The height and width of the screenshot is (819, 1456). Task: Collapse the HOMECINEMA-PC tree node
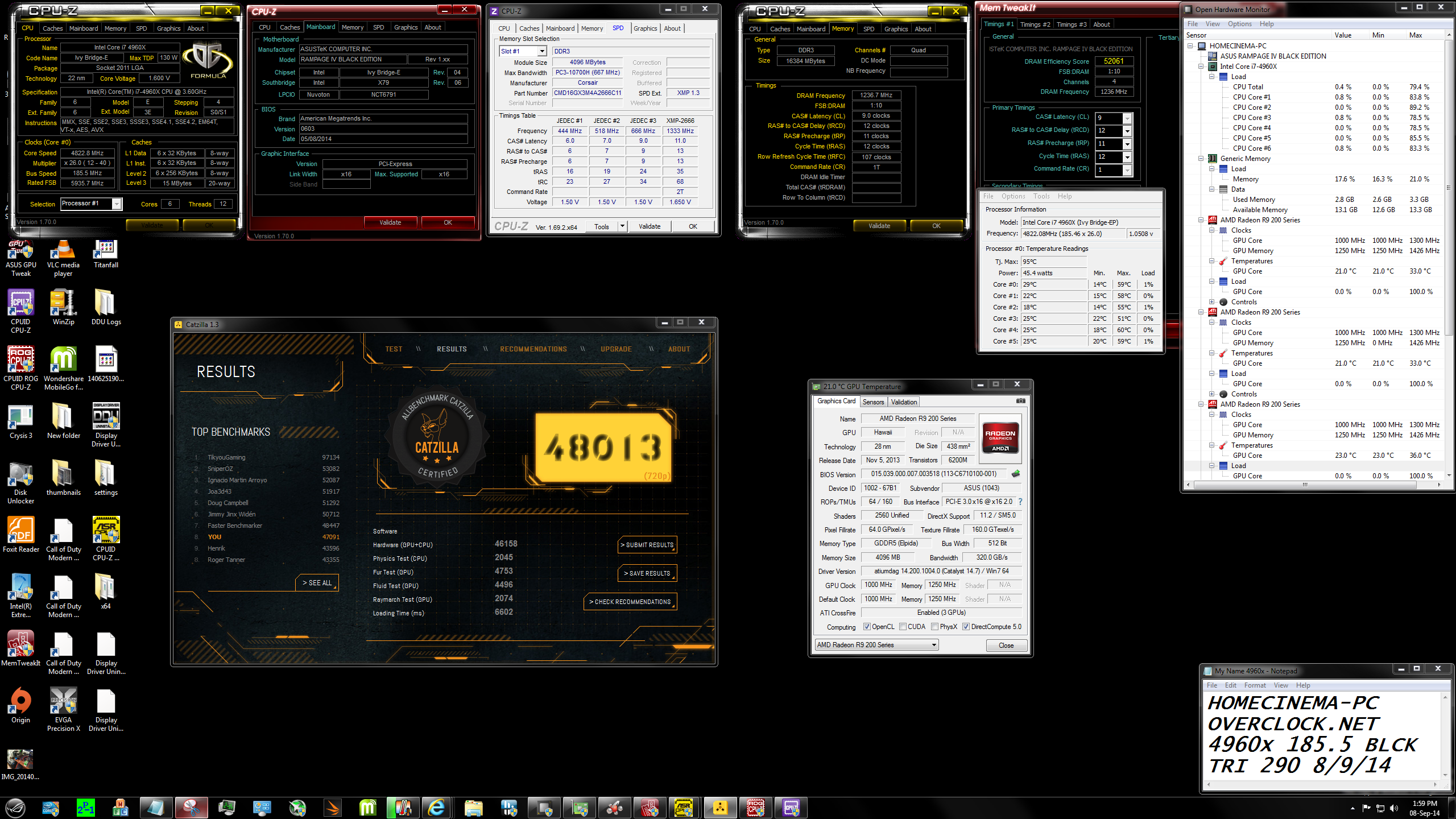[x=1190, y=46]
